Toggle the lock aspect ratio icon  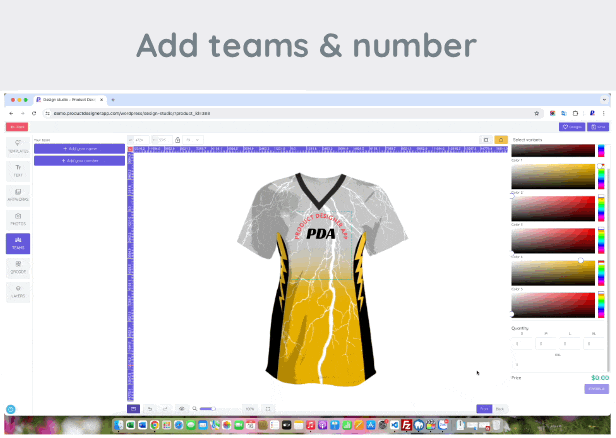tap(177, 139)
